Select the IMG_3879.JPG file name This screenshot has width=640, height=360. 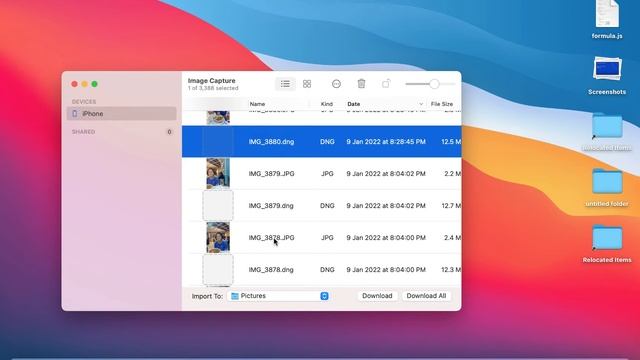click(271, 173)
